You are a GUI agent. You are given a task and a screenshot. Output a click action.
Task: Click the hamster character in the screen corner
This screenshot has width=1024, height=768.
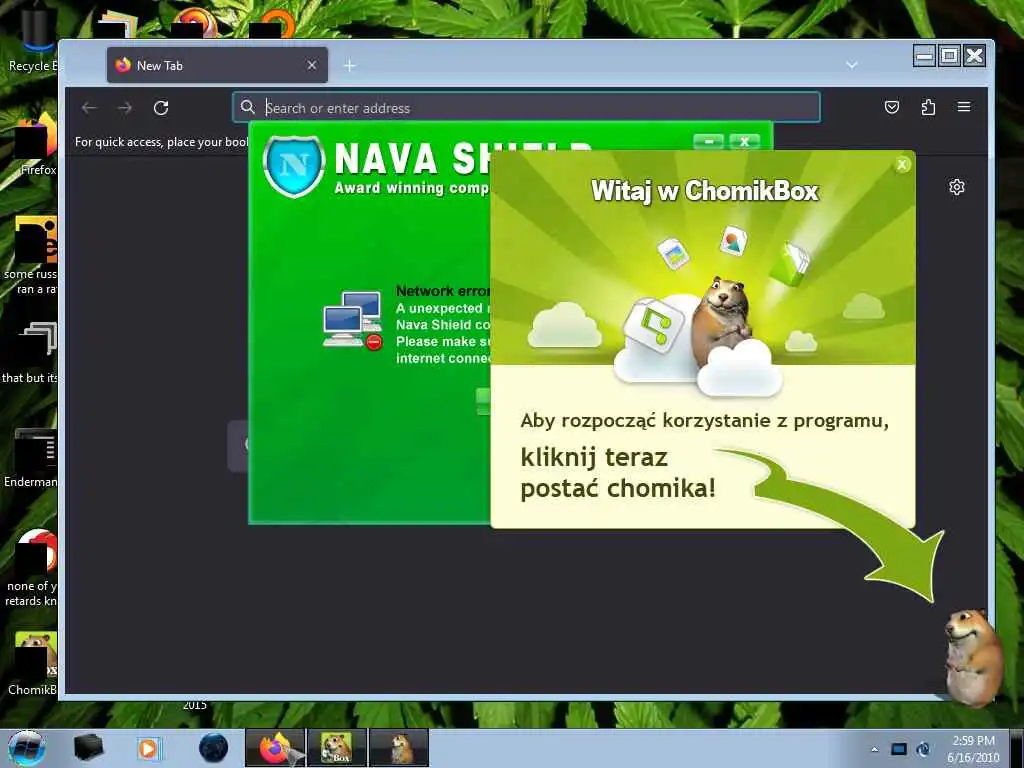click(973, 657)
